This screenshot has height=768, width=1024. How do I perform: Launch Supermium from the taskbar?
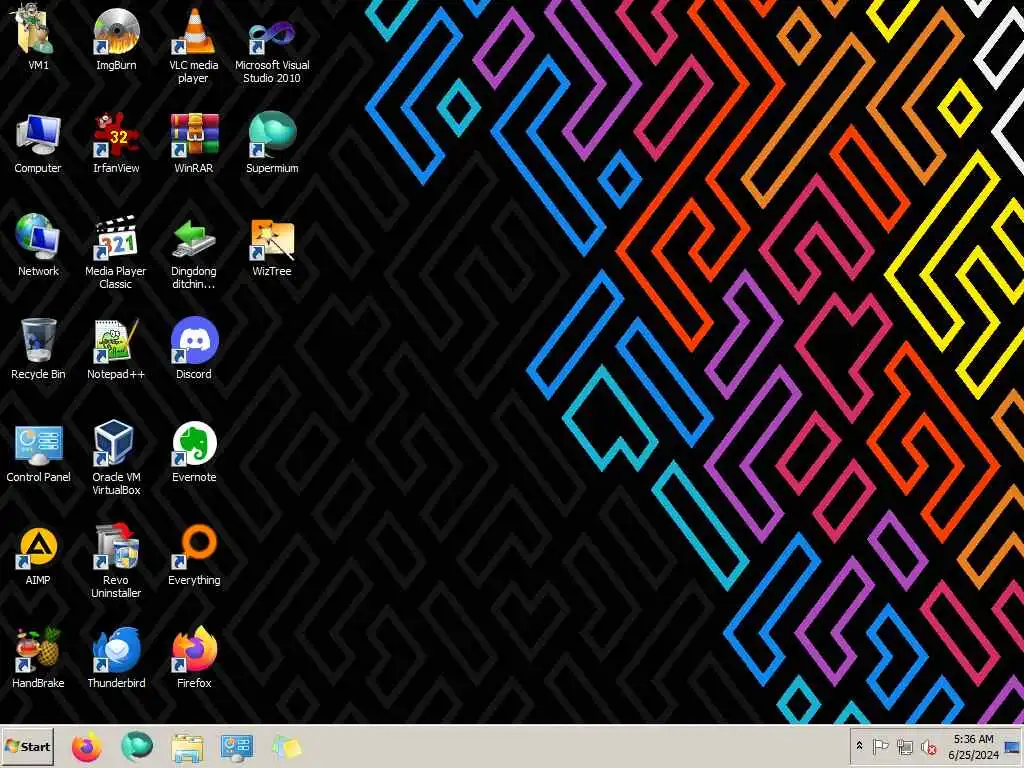[136, 746]
